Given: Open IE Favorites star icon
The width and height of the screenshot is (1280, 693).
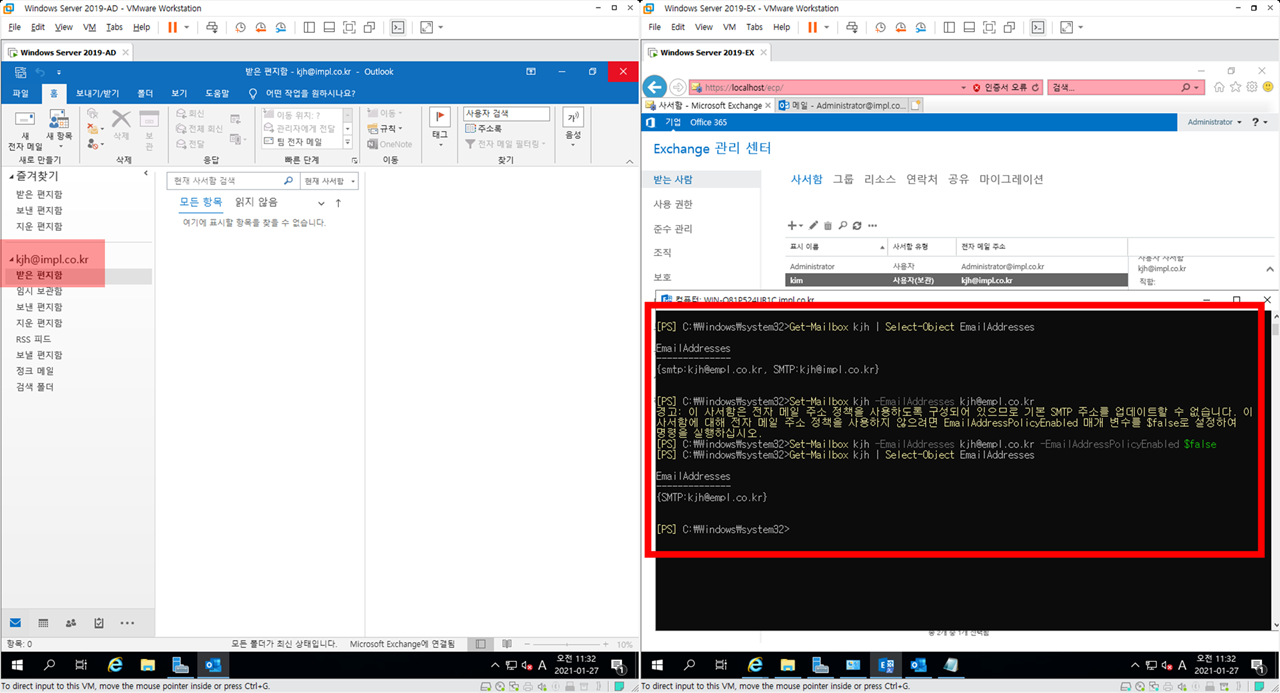Looking at the screenshot, I should point(1236,87).
